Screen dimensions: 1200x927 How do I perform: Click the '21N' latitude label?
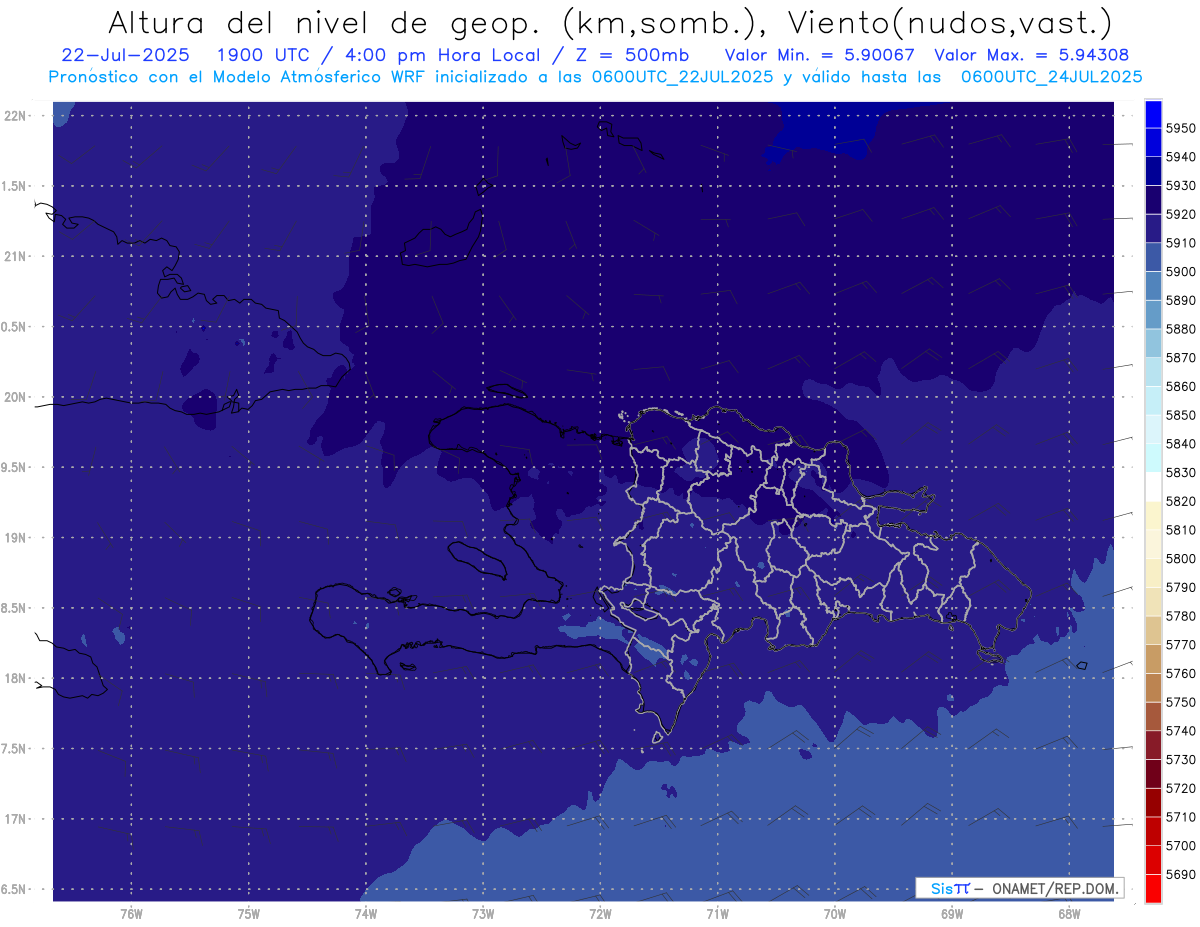tap(15, 256)
